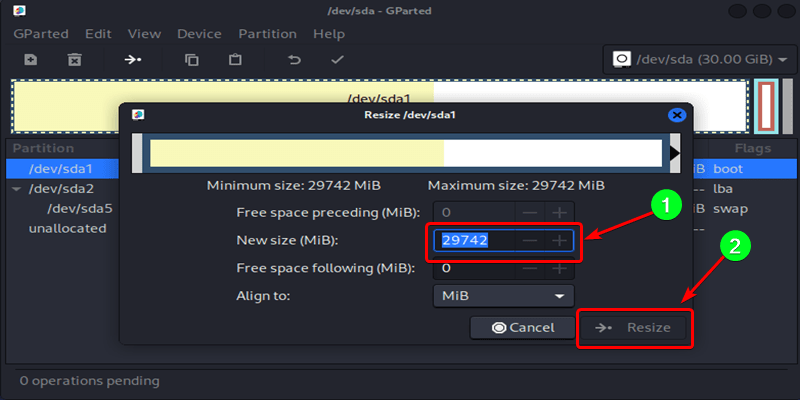Image resolution: width=800 pixels, height=400 pixels.
Task: Click the delete partition toolbar icon
Action: point(75,60)
